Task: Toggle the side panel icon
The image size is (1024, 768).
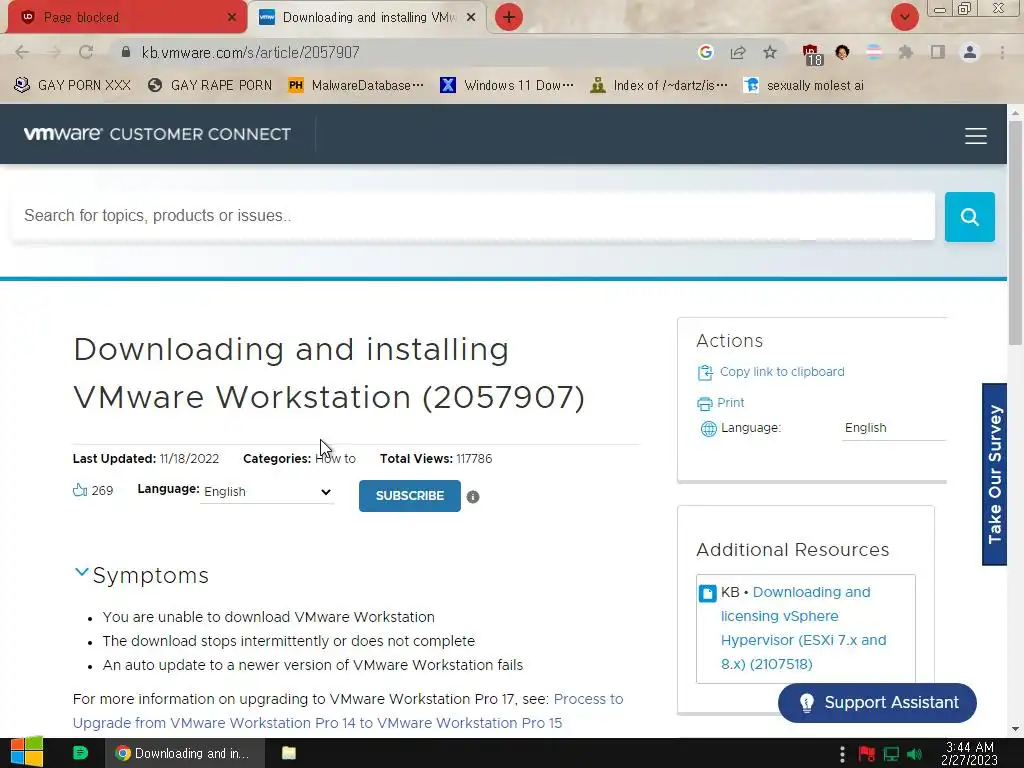Action: (938, 52)
